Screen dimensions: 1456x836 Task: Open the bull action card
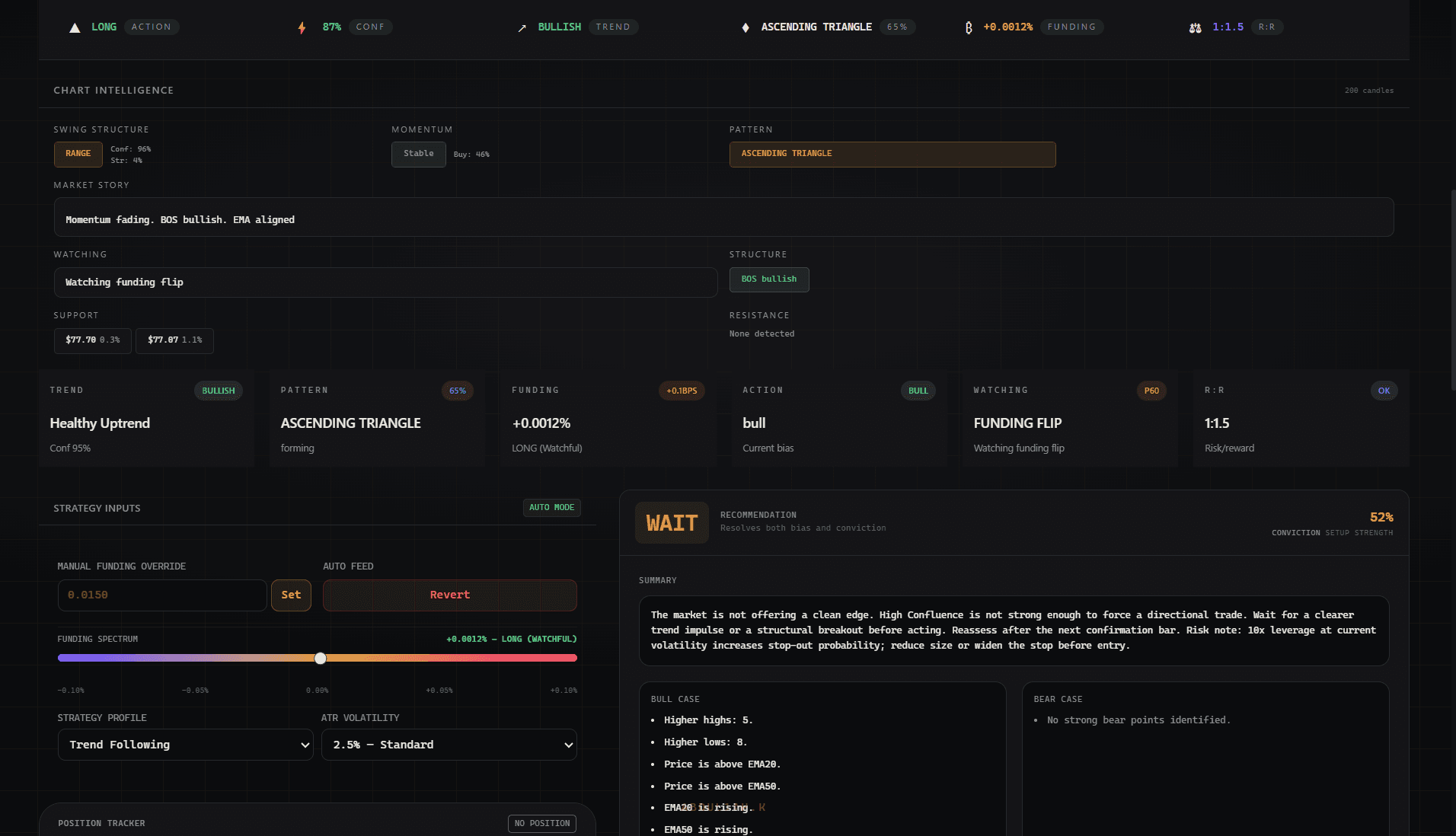click(839, 419)
